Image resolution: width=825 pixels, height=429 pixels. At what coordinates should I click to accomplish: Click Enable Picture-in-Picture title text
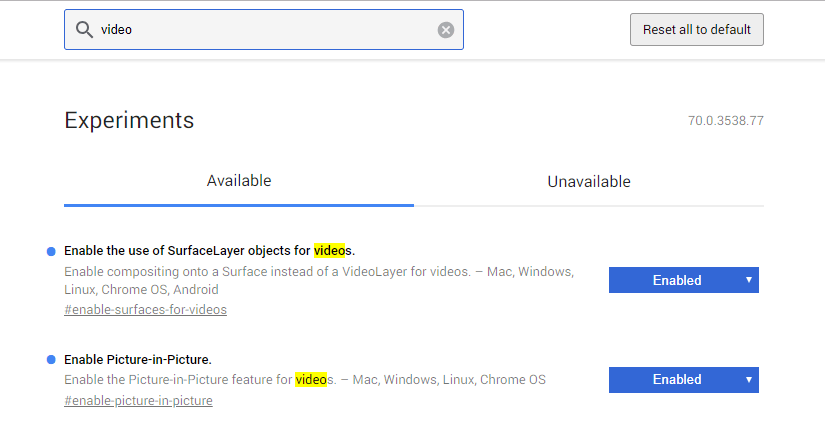click(138, 359)
